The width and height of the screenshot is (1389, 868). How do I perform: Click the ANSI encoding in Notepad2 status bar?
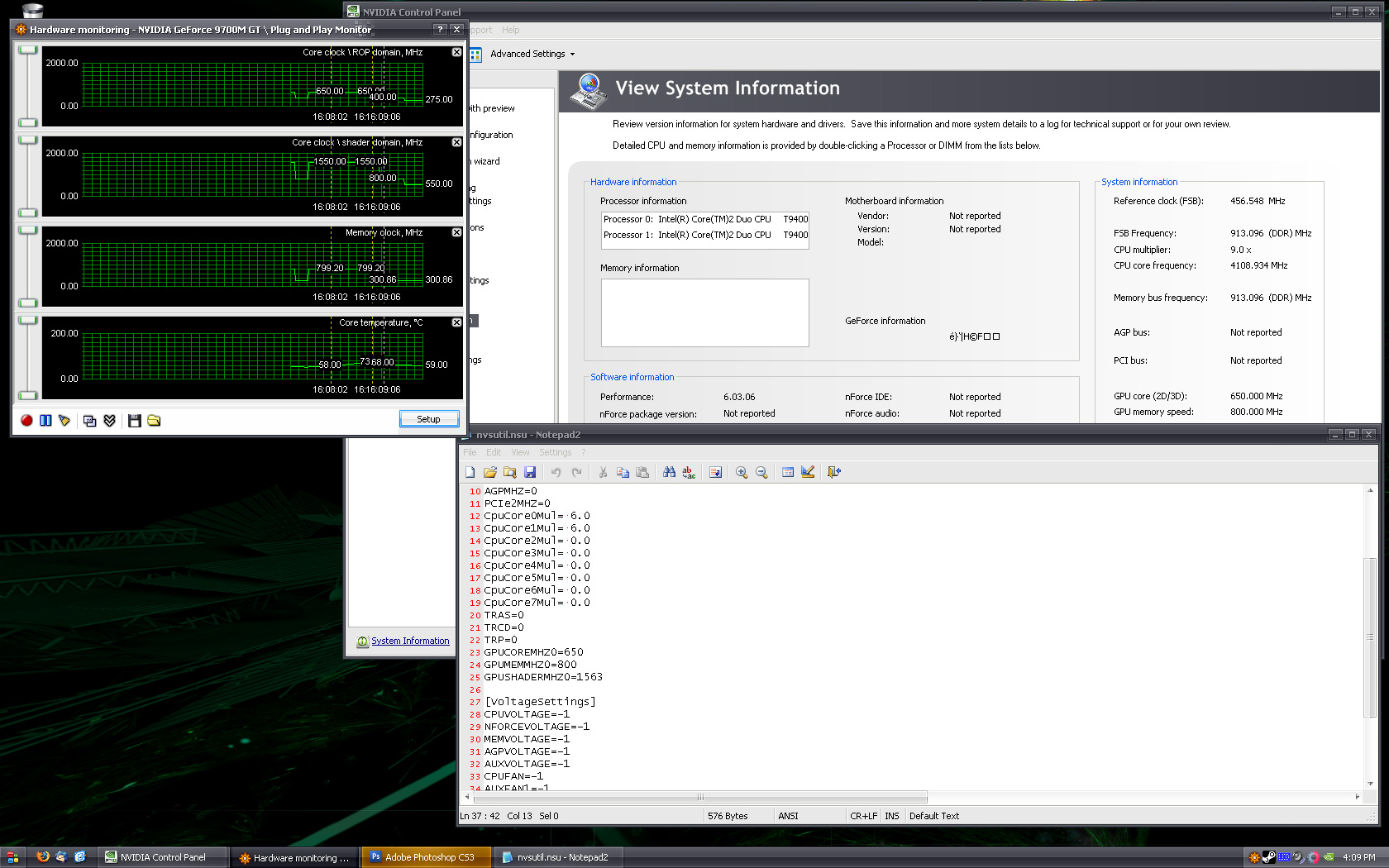pyautogui.click(x=788, y=816)
